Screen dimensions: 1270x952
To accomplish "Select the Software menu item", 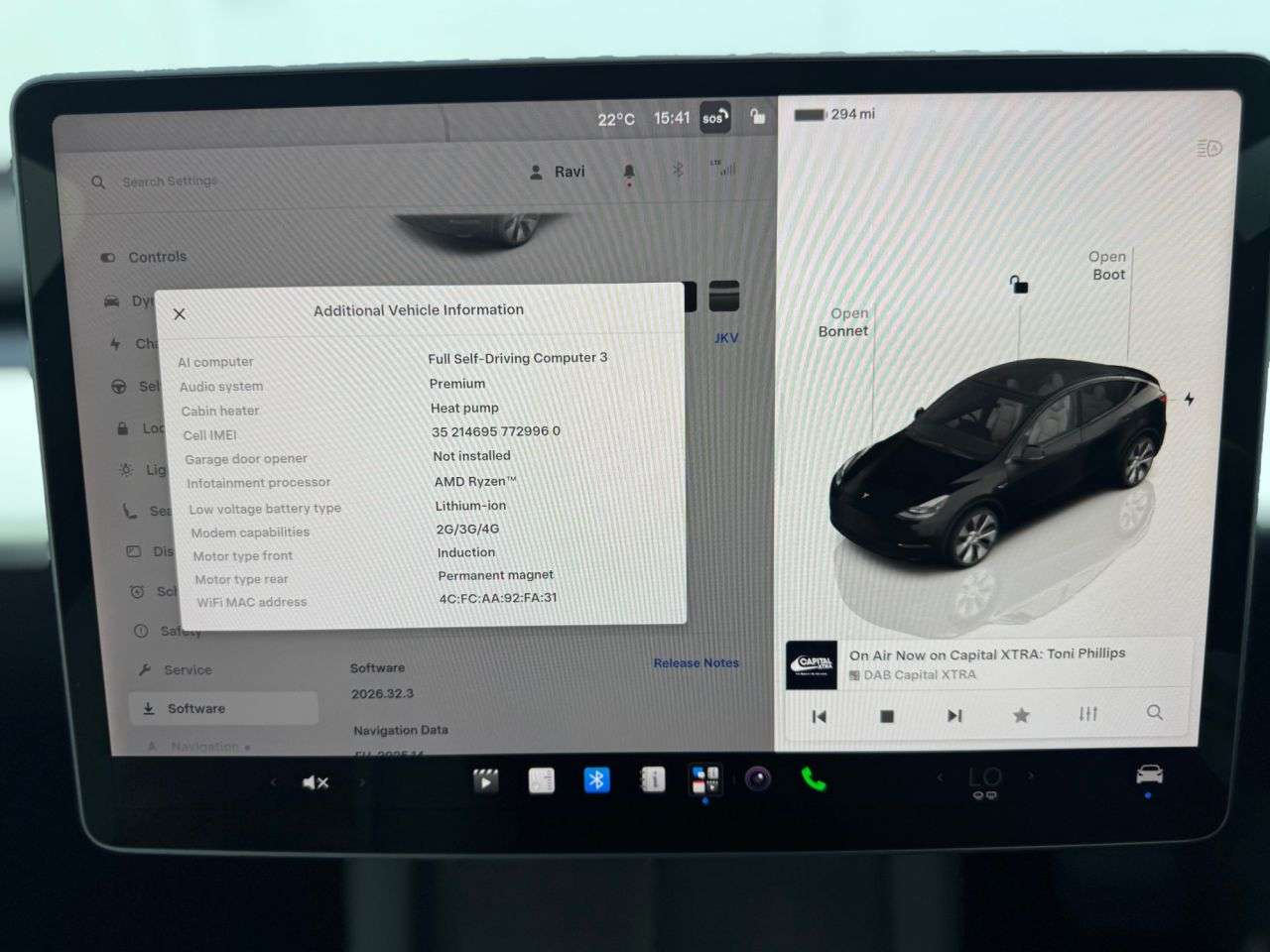I will (x=223, y=708).
